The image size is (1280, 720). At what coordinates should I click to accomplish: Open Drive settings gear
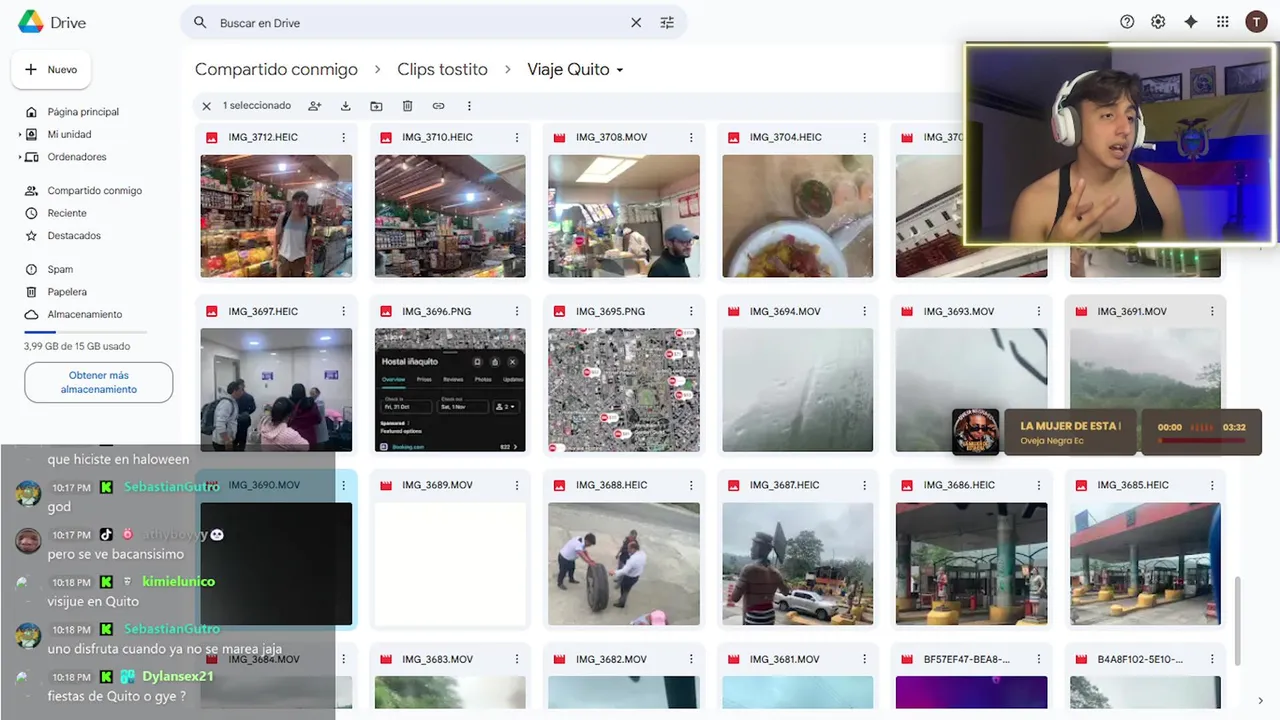coord(1158,22)
